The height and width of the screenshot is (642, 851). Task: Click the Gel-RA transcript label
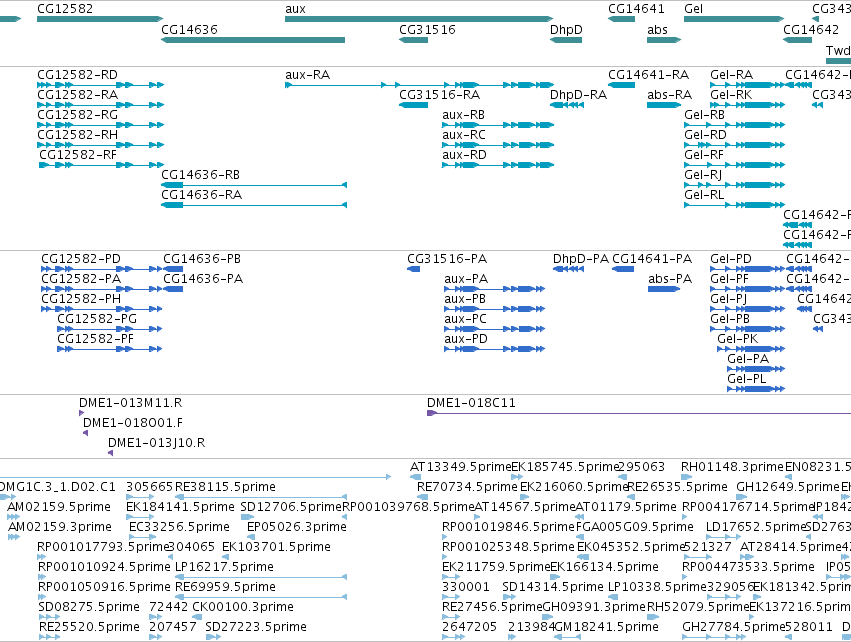[731, 74]
